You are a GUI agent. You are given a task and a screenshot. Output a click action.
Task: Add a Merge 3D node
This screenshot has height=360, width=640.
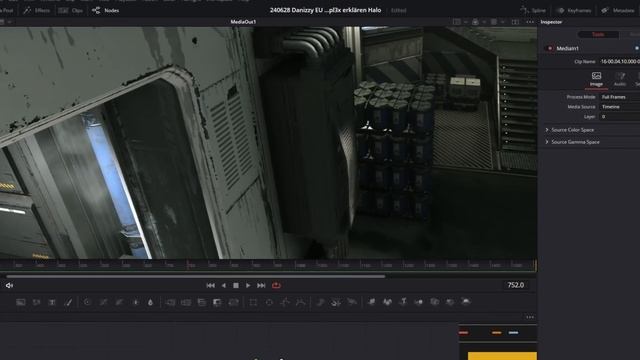pyautogui.click(x=419, y=302)
